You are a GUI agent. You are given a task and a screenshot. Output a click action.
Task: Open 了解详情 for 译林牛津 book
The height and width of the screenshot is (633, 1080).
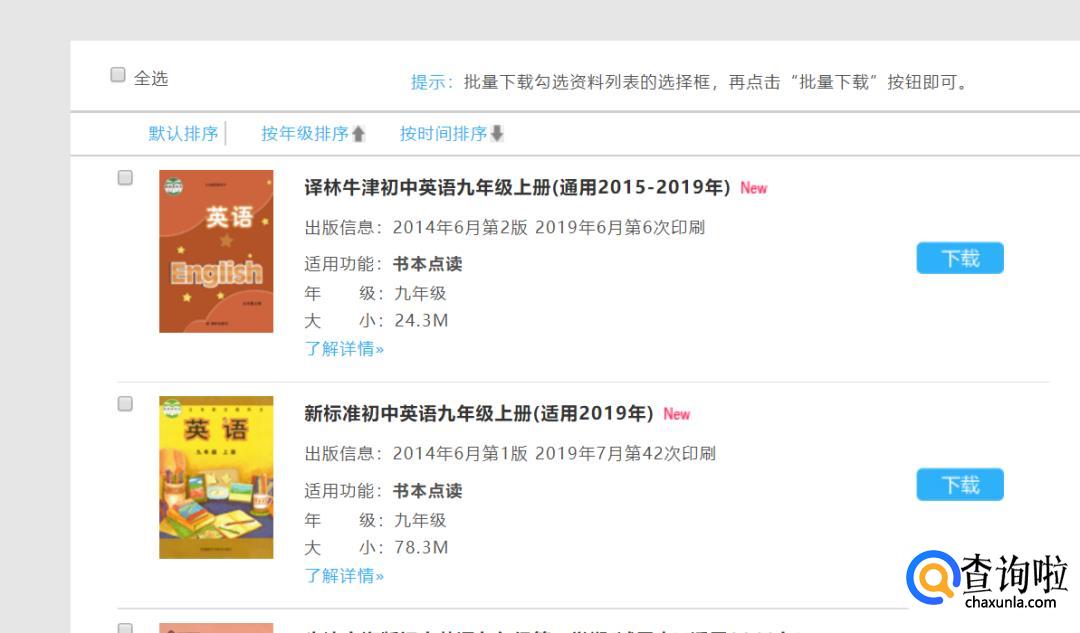344,349
